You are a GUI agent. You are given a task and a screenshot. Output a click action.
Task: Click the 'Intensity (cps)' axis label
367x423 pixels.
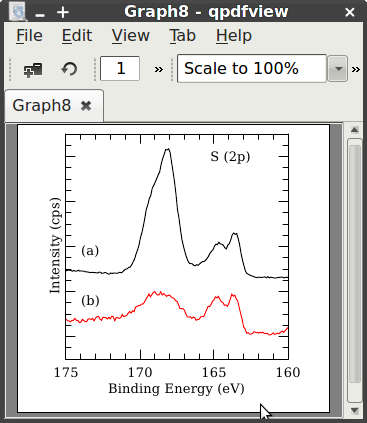click(x=55, y=246)
